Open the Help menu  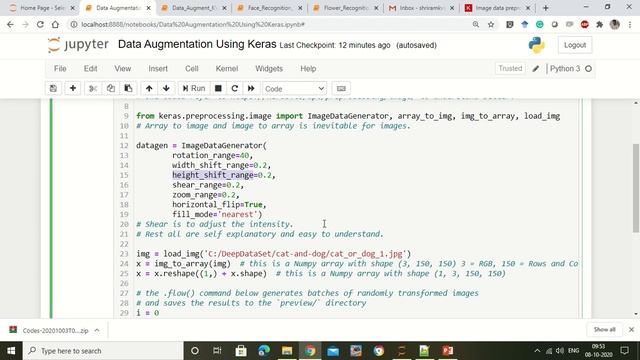pyautogui.click(x=308, y=69)
